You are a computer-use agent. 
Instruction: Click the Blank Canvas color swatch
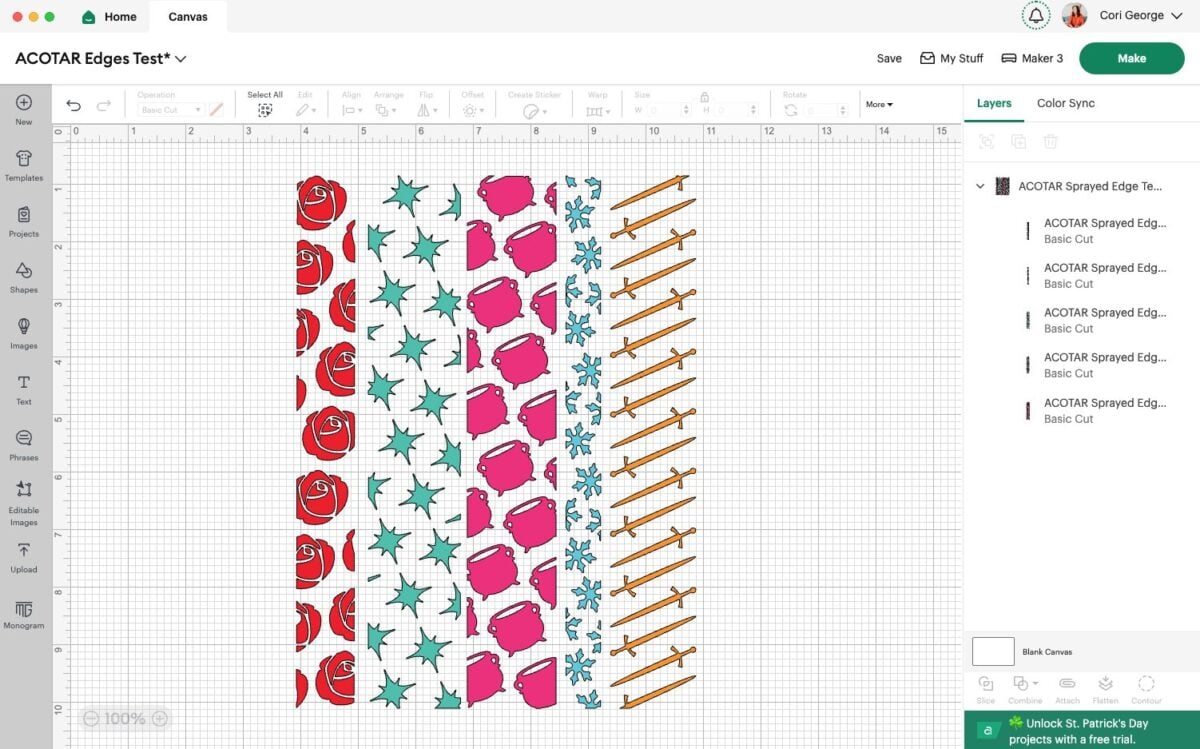993,652
